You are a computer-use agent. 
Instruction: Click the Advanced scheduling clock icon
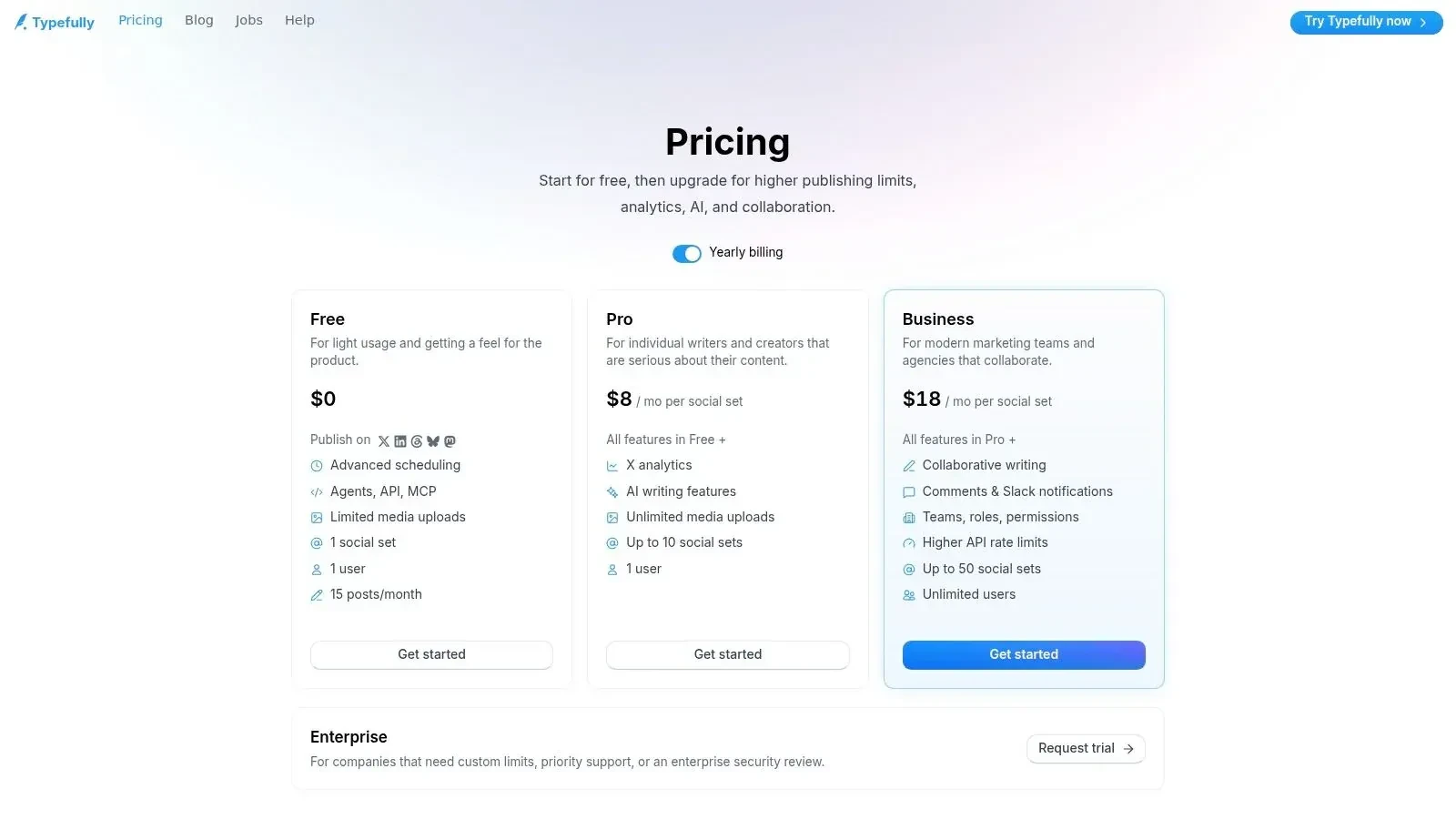(317, 466)
